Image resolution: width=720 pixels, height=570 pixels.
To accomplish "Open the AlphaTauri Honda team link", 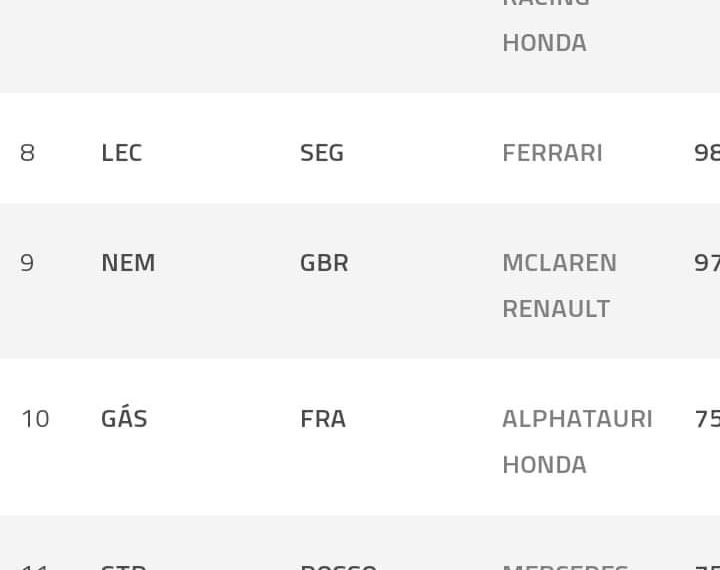I will click(577, 441).
